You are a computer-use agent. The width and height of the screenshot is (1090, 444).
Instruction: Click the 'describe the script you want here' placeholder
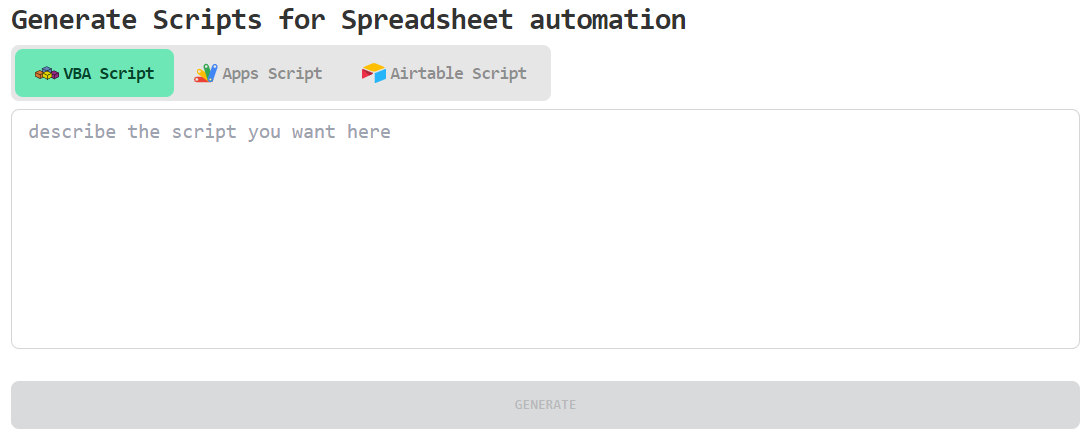click(x=209, y=132)
